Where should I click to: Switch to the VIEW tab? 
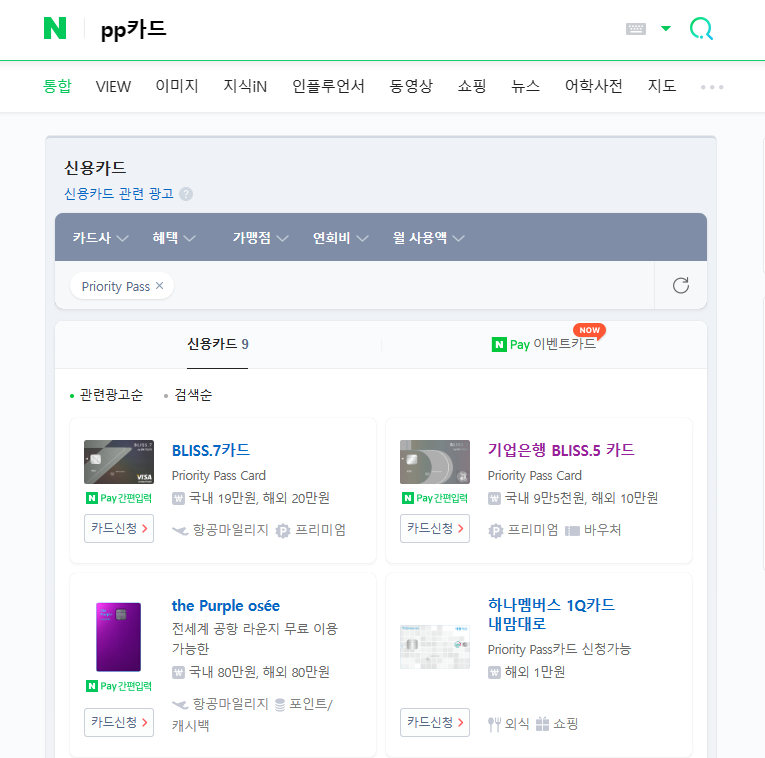(113, 86)
